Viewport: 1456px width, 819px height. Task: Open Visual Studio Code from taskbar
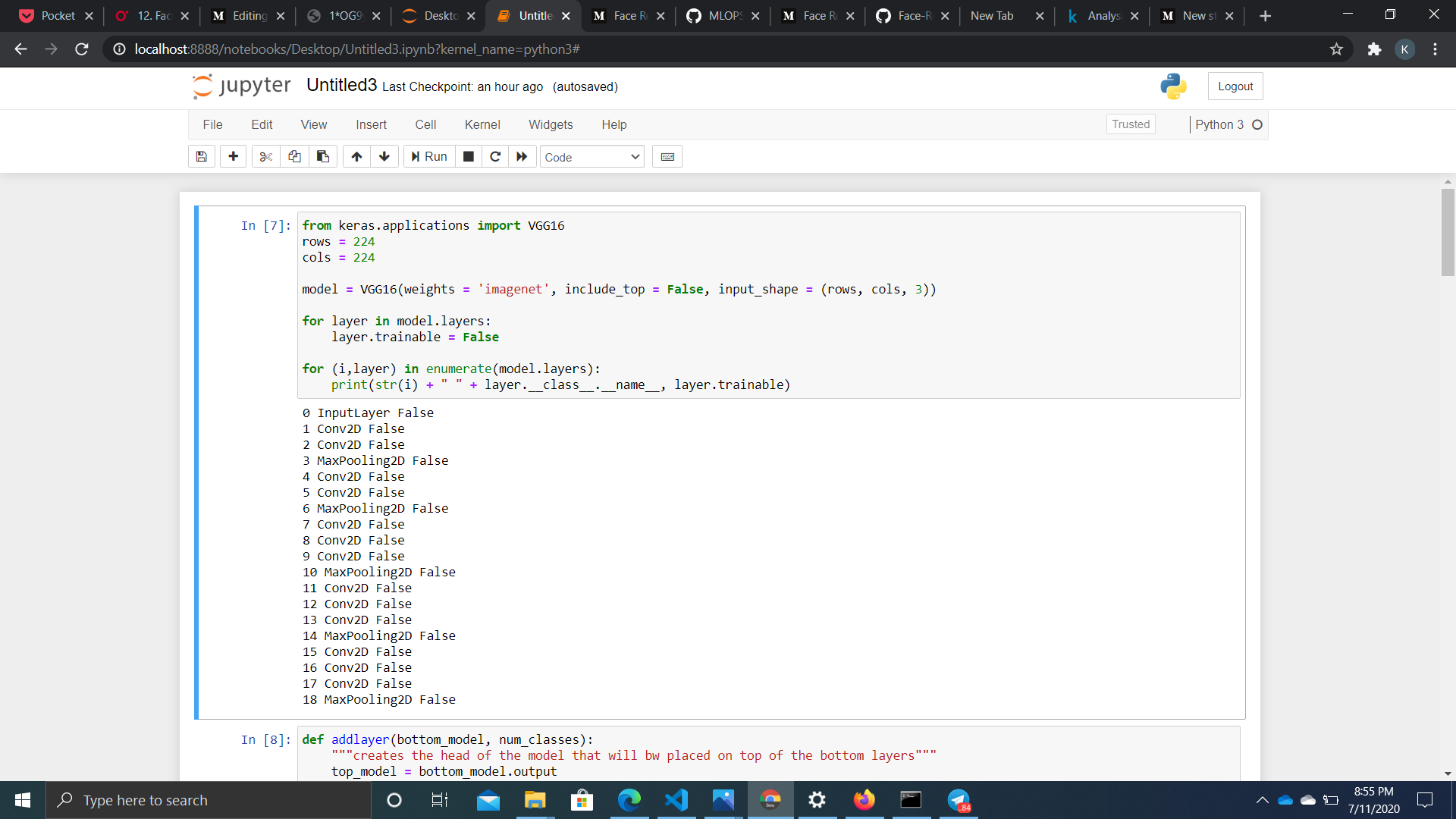[676, 800]
